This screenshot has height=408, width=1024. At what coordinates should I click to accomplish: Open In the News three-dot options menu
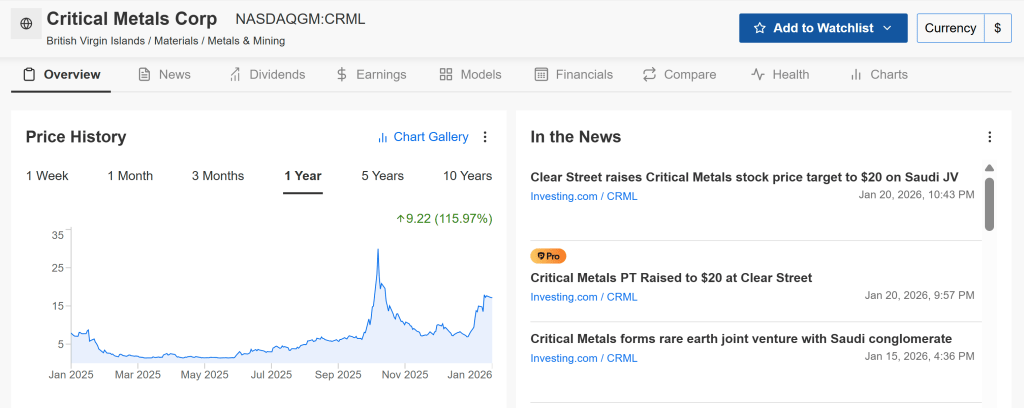point(989,137)
